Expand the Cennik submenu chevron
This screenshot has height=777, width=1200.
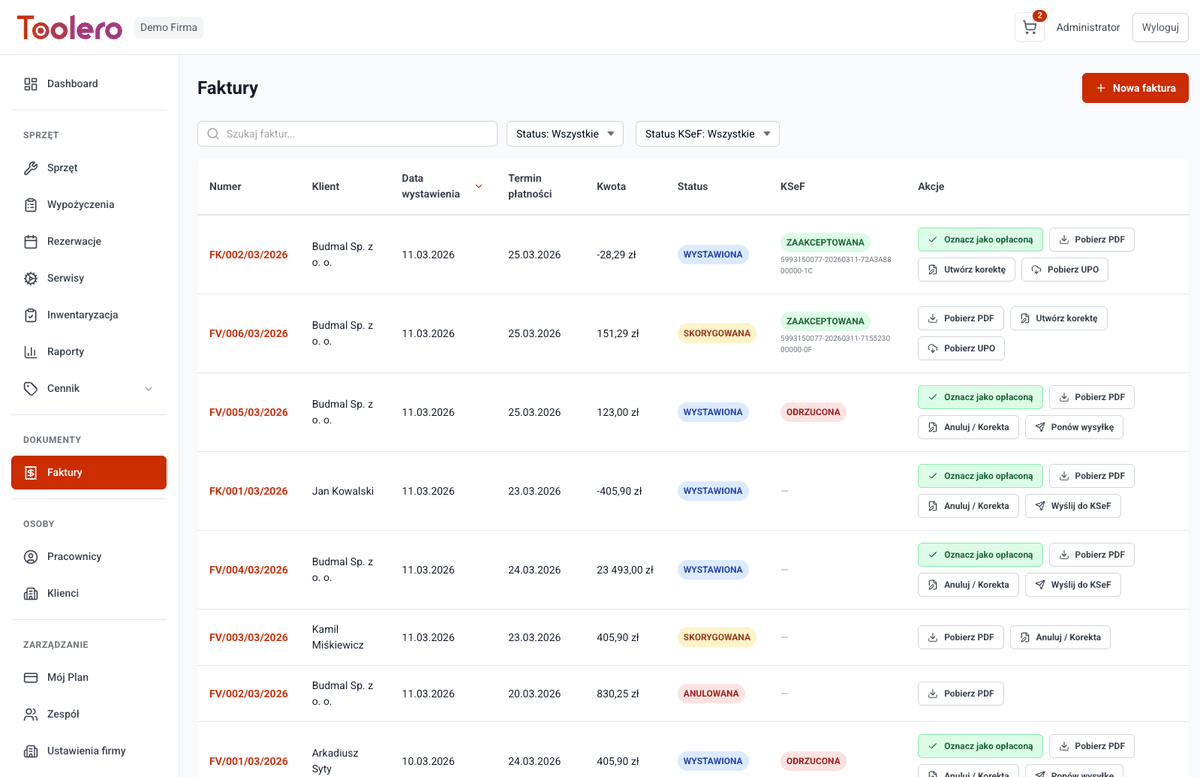pos(149,388)
